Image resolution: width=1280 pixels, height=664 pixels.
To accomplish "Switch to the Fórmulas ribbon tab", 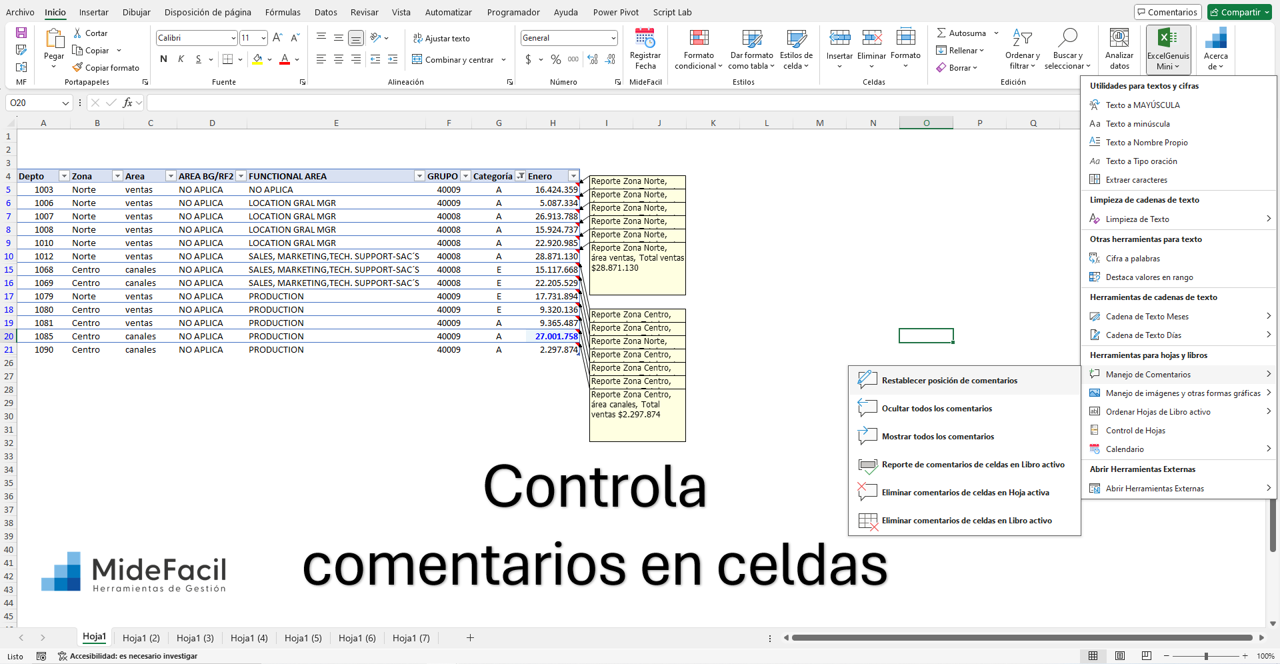I will (x=282, y=12).
